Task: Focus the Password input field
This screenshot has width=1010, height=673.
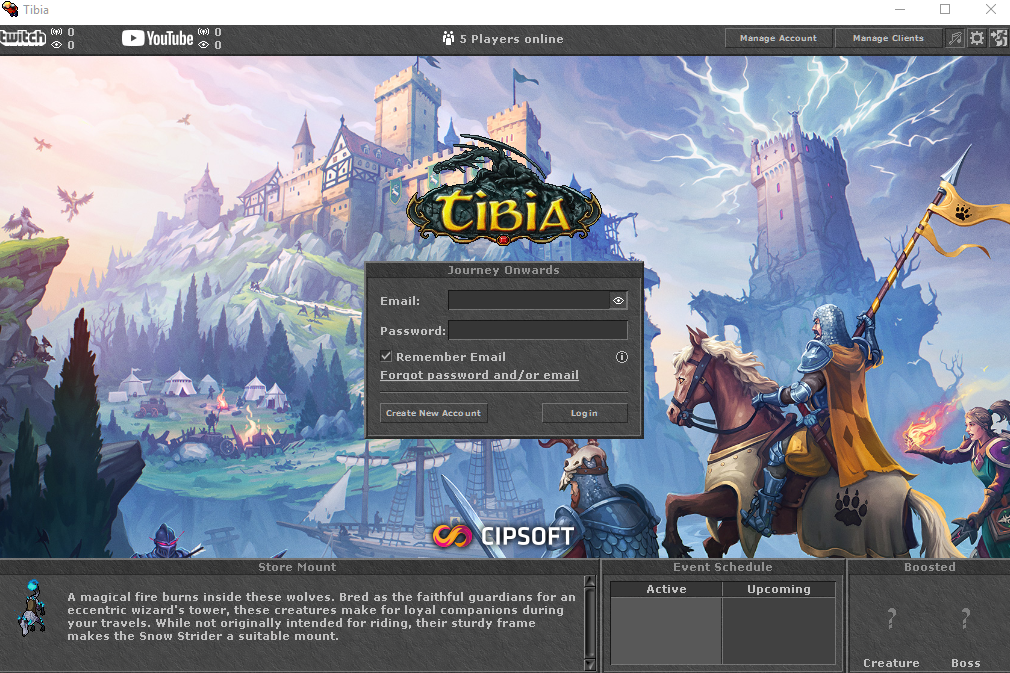Action: point(538,330)
